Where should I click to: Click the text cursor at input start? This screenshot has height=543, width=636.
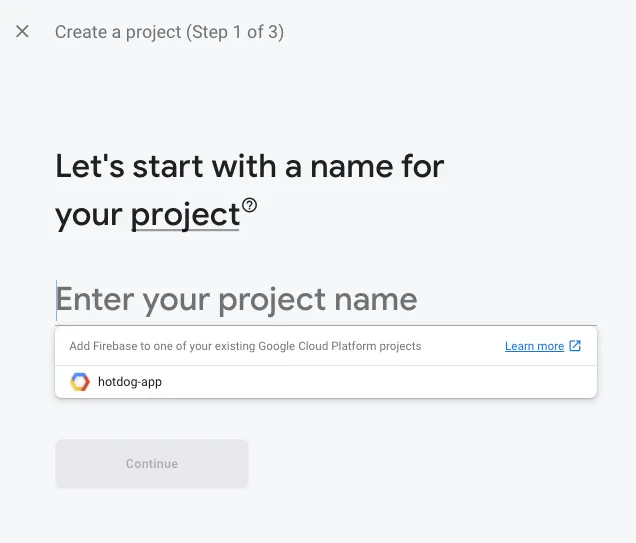[x=56, y=300]
